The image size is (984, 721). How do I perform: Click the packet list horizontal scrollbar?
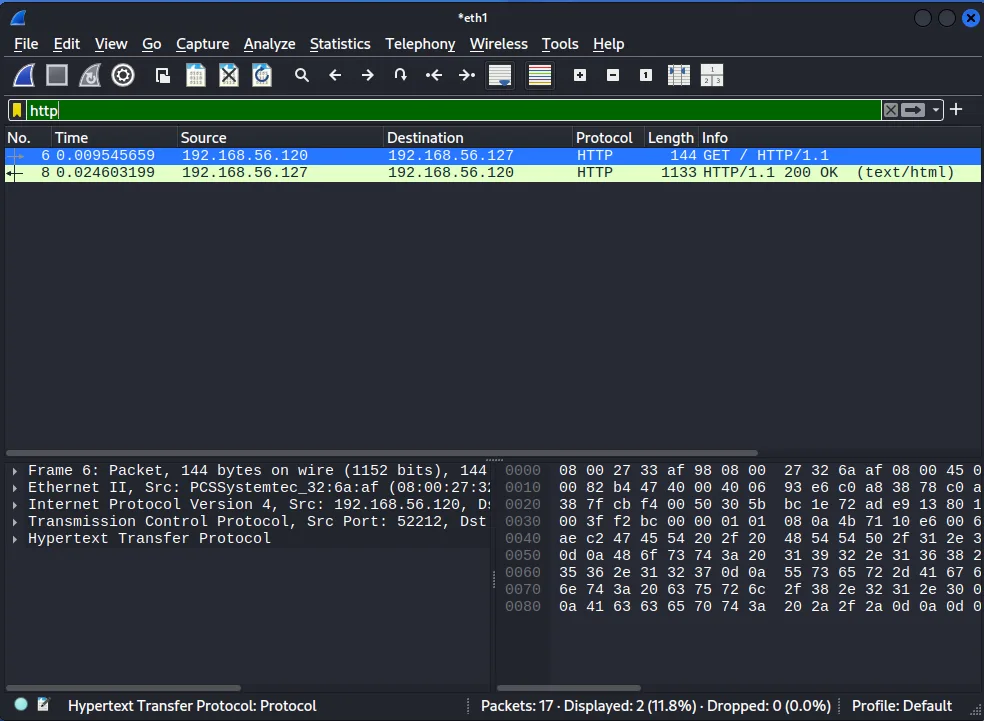[382, 452]
